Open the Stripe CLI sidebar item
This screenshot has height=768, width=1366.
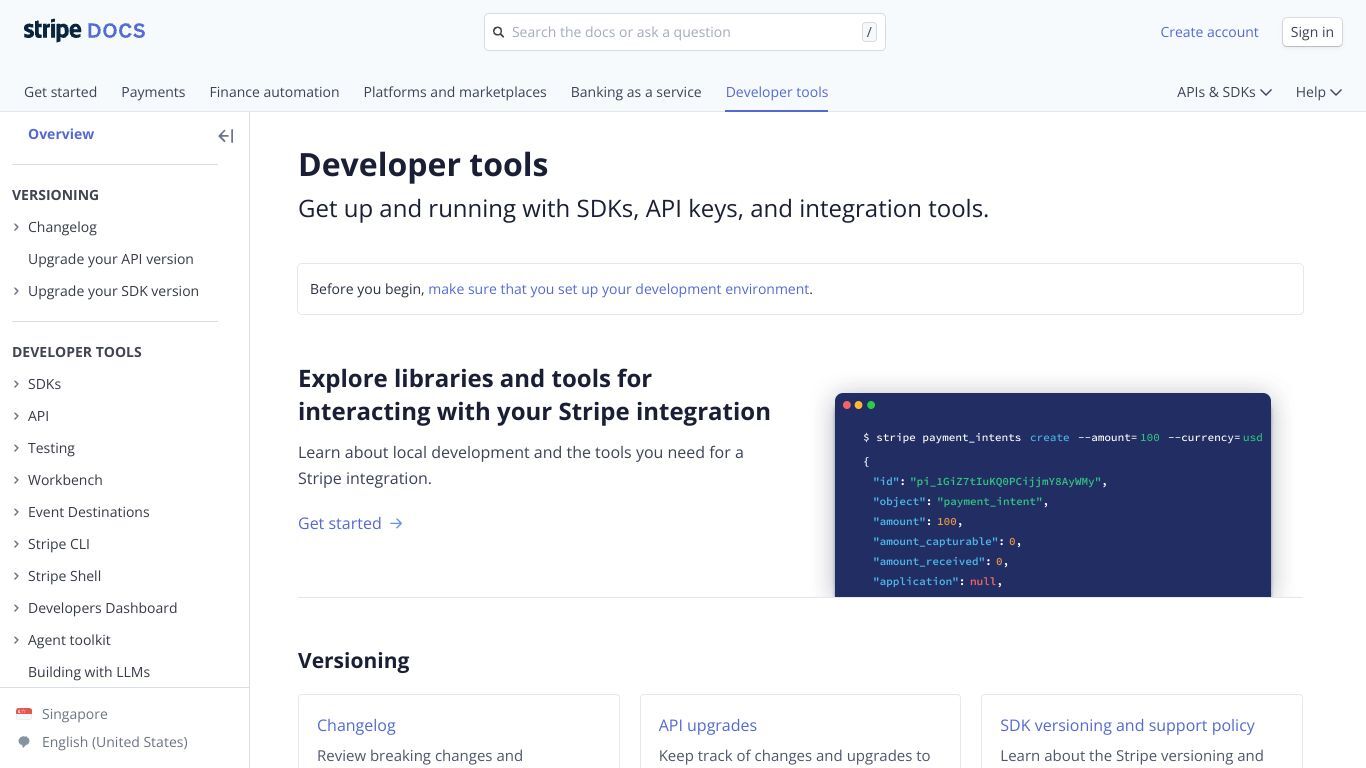pyautogui.click(x=59, y=544)
